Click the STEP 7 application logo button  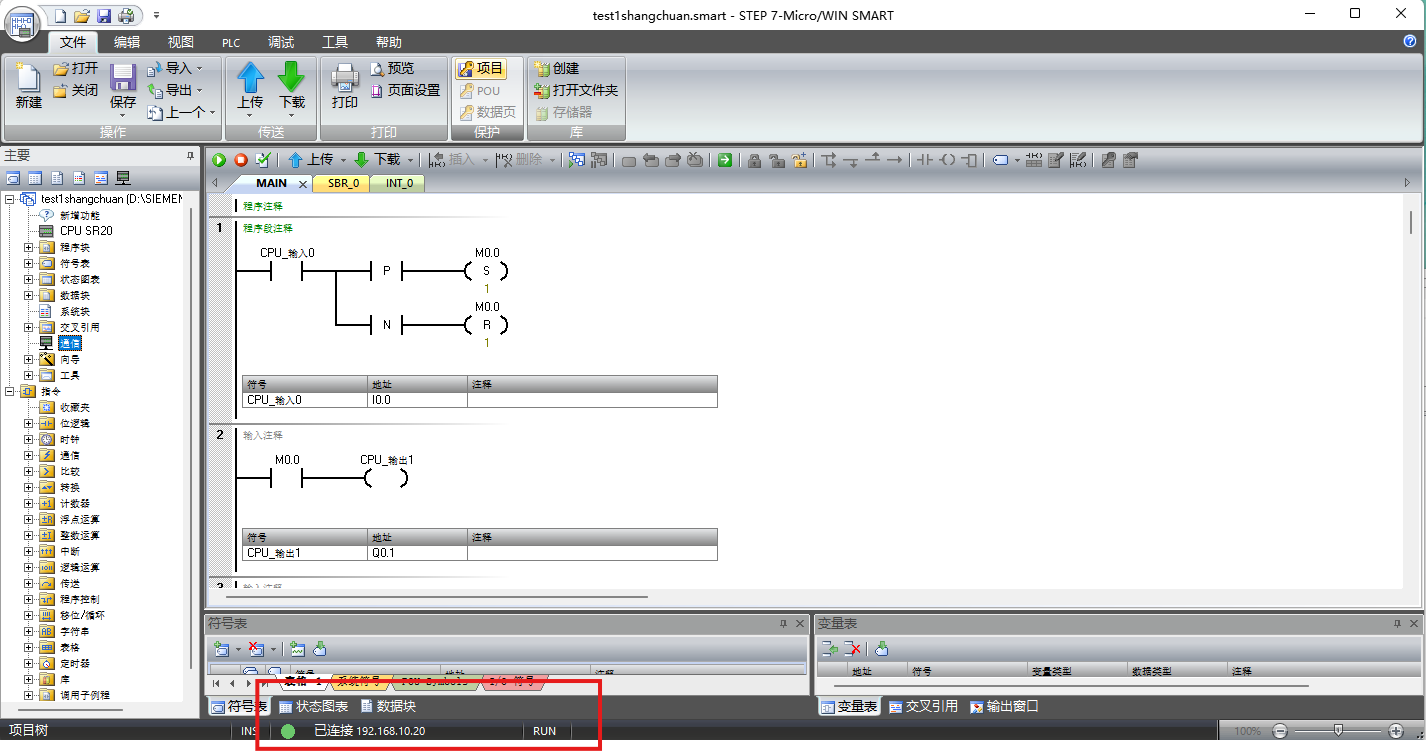[24, 22]
